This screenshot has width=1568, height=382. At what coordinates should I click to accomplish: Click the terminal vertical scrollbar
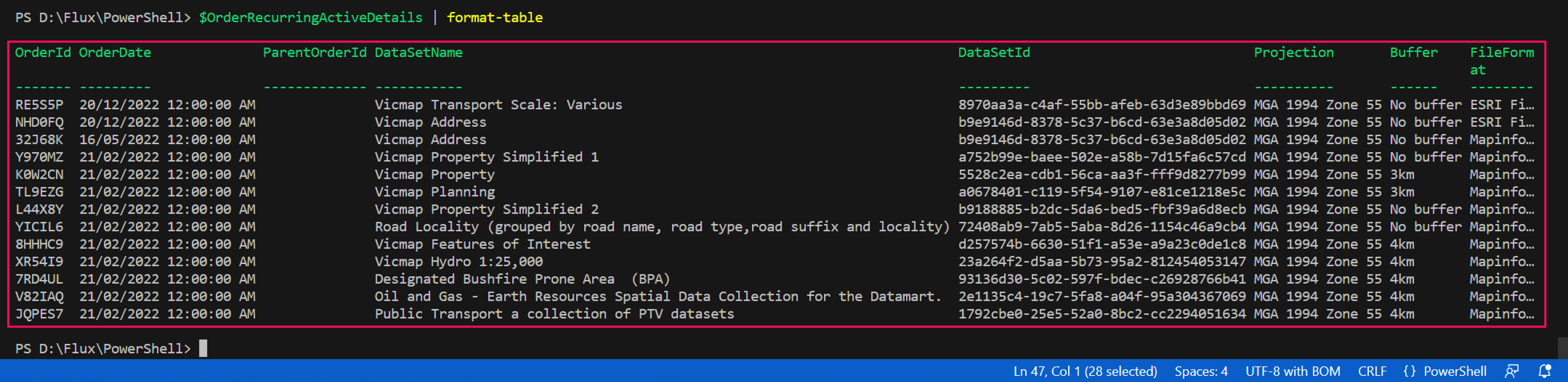(x=1563, y=348)
